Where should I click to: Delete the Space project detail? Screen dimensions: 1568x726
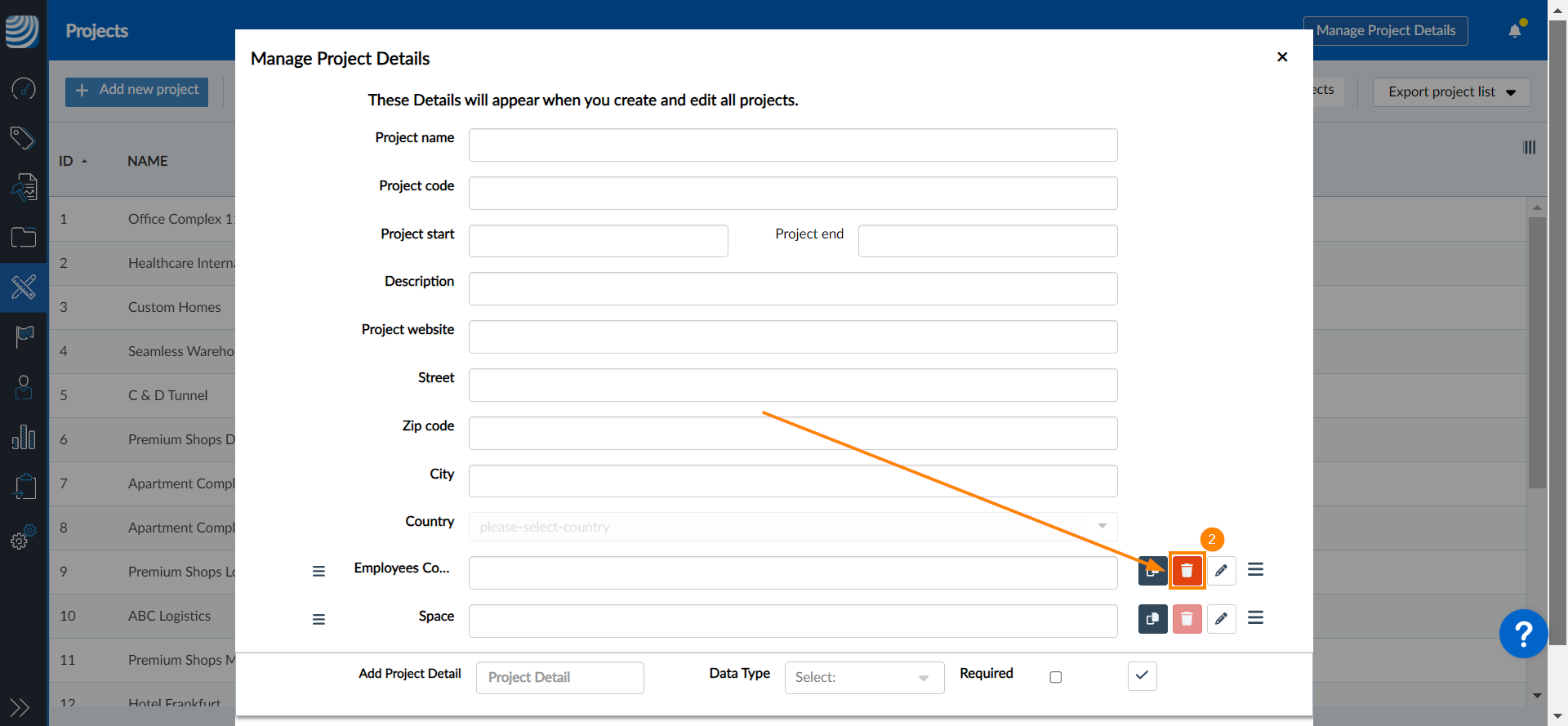click(1187, 619)
